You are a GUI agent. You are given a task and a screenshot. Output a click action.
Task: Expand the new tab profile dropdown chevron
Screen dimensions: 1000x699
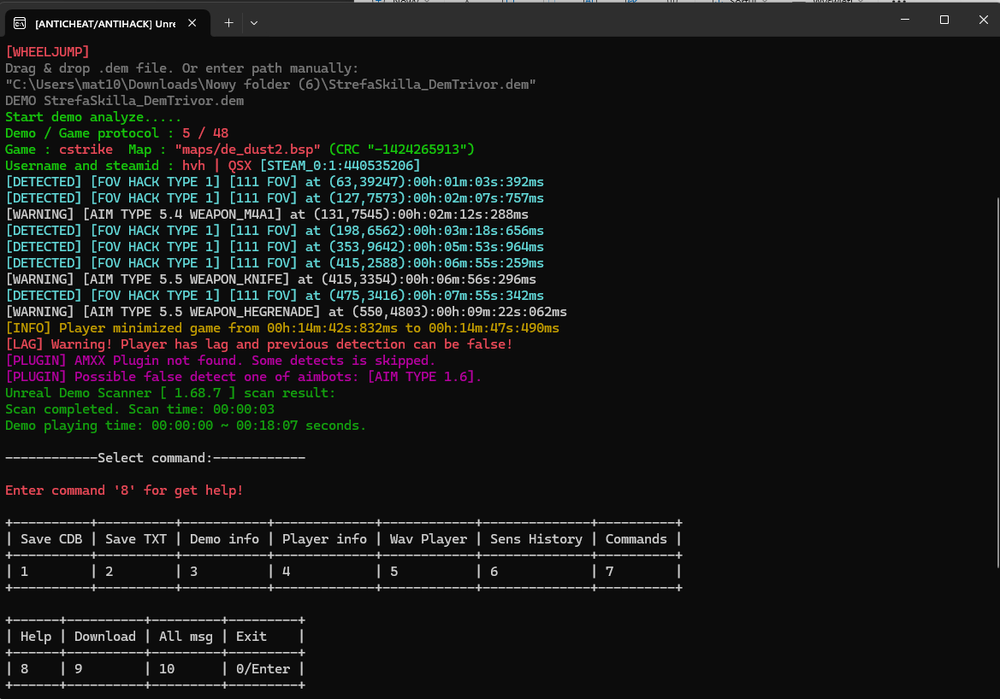pyautogui.click(x=254, y=23)
